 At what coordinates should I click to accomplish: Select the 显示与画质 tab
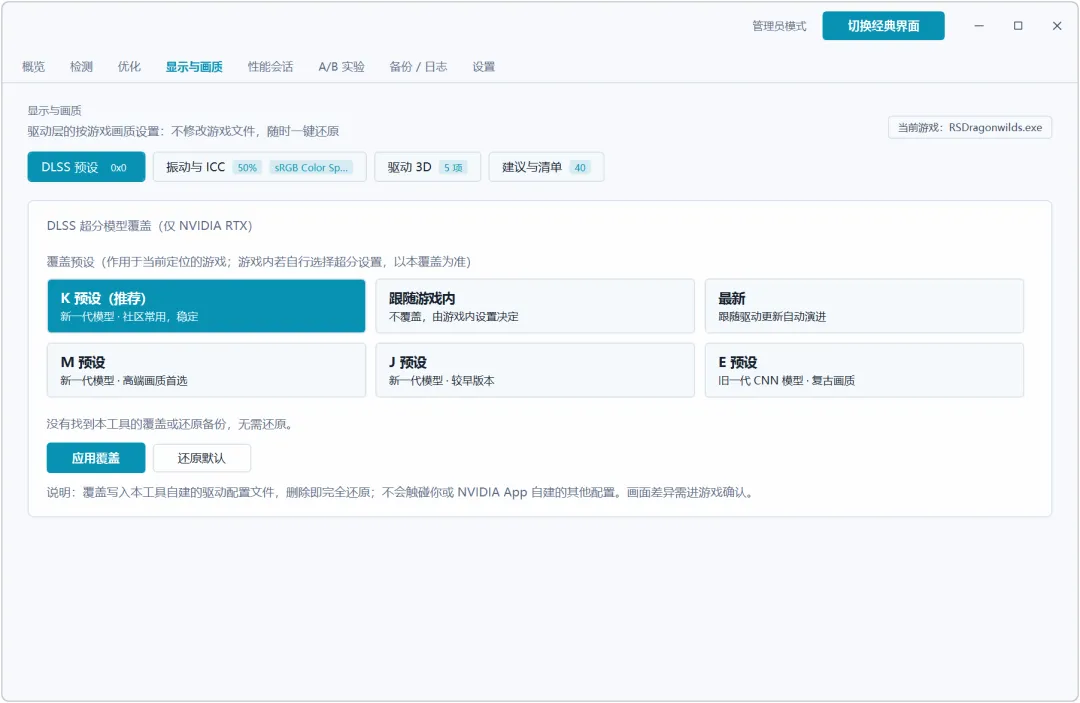pos(194,67)
